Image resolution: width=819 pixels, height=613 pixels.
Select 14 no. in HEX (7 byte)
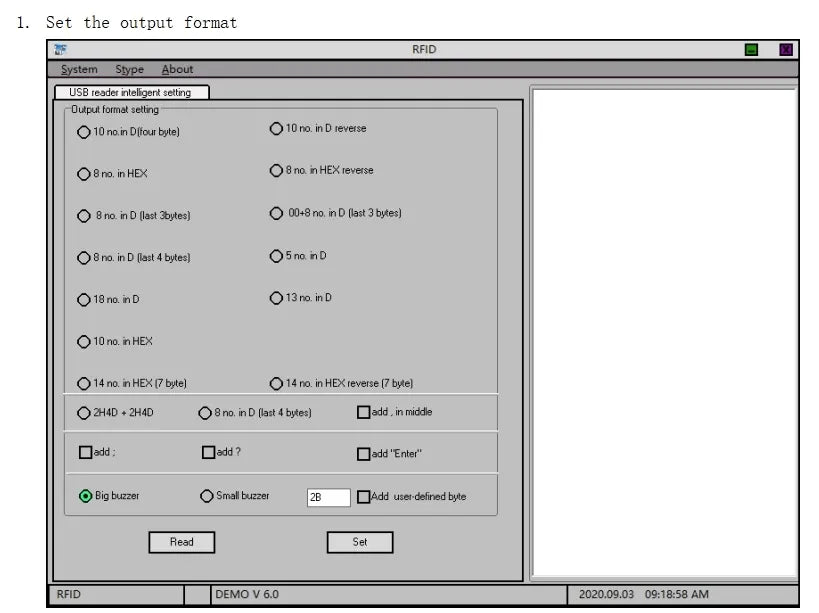pyautogui.click(x=84, y=384)
